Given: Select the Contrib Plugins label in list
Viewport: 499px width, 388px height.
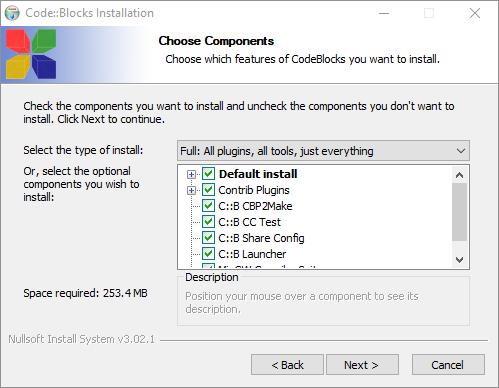Looking at the screenshot, I should coord(254,190).
